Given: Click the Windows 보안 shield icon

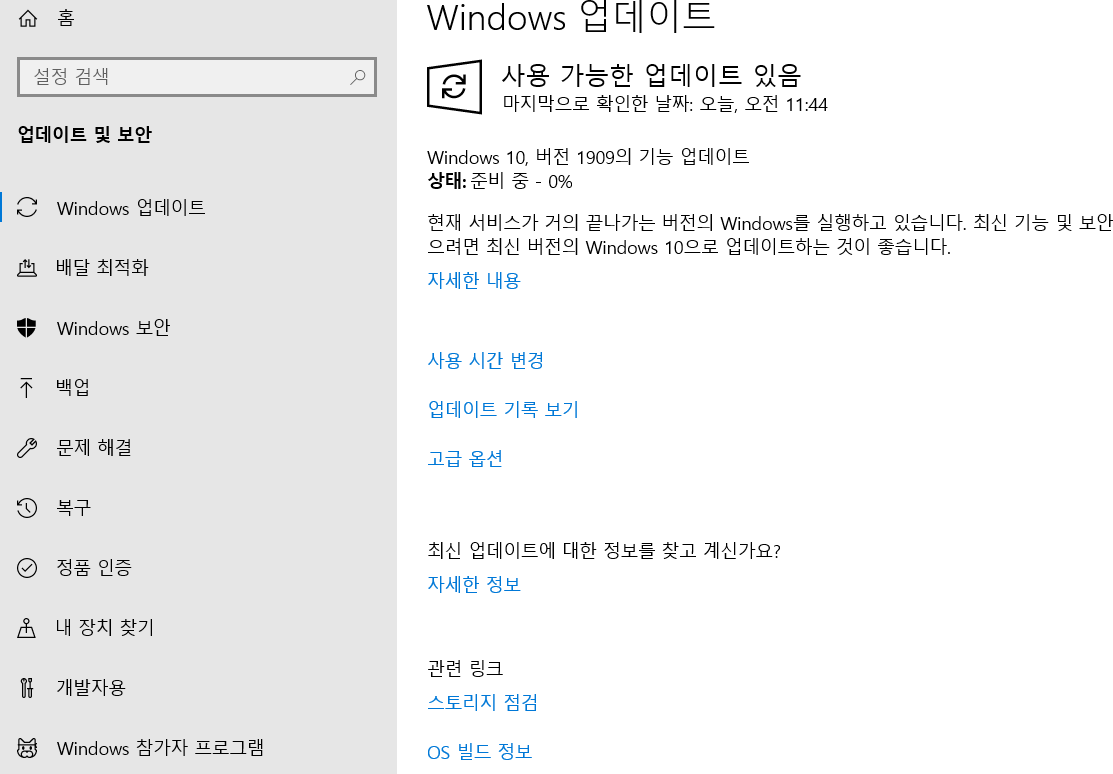Looking at the screenshot, I should click(27, 327).
